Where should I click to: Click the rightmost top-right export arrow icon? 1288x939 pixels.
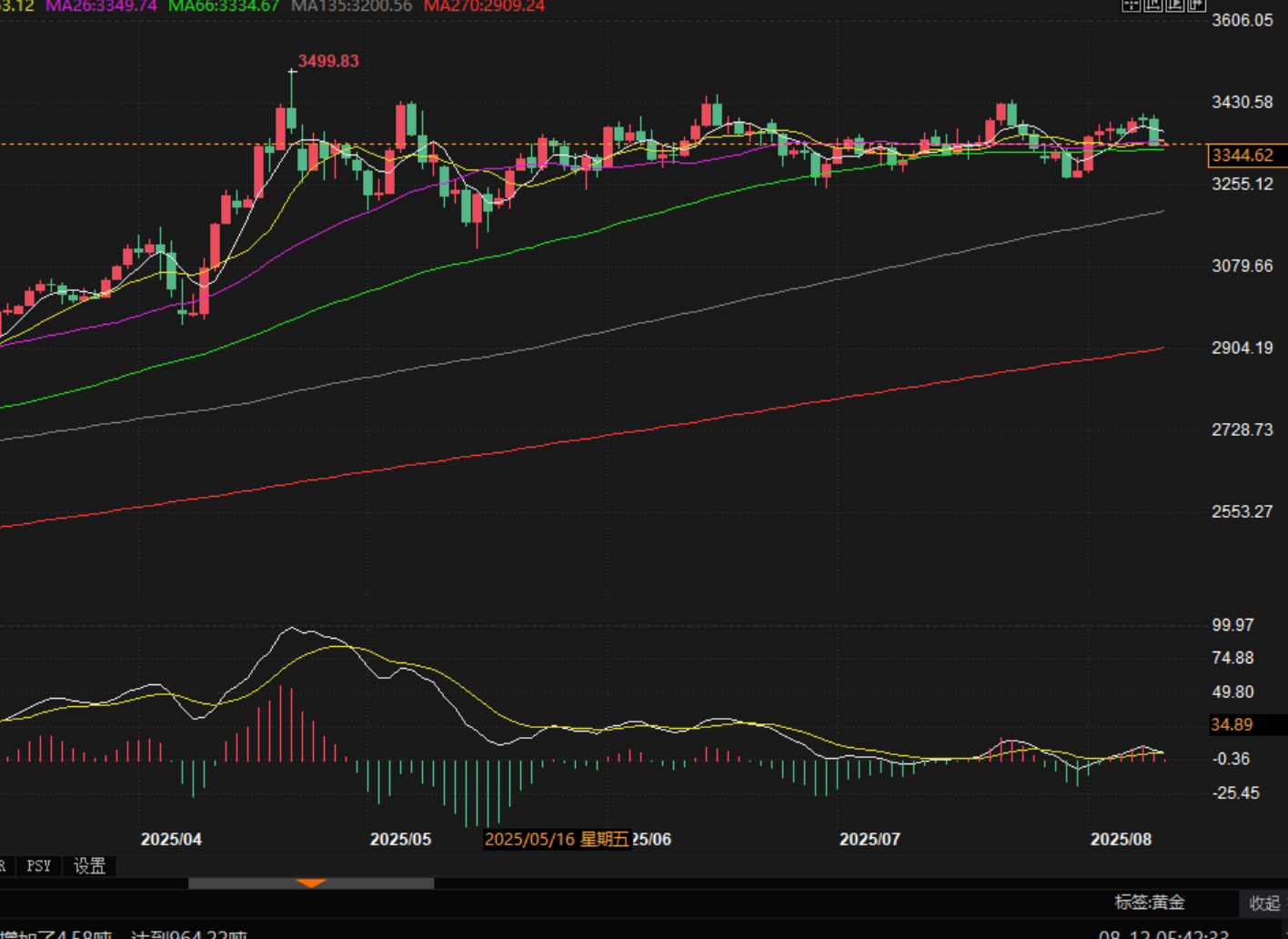pyautogui.click(x=1196, y=5)
